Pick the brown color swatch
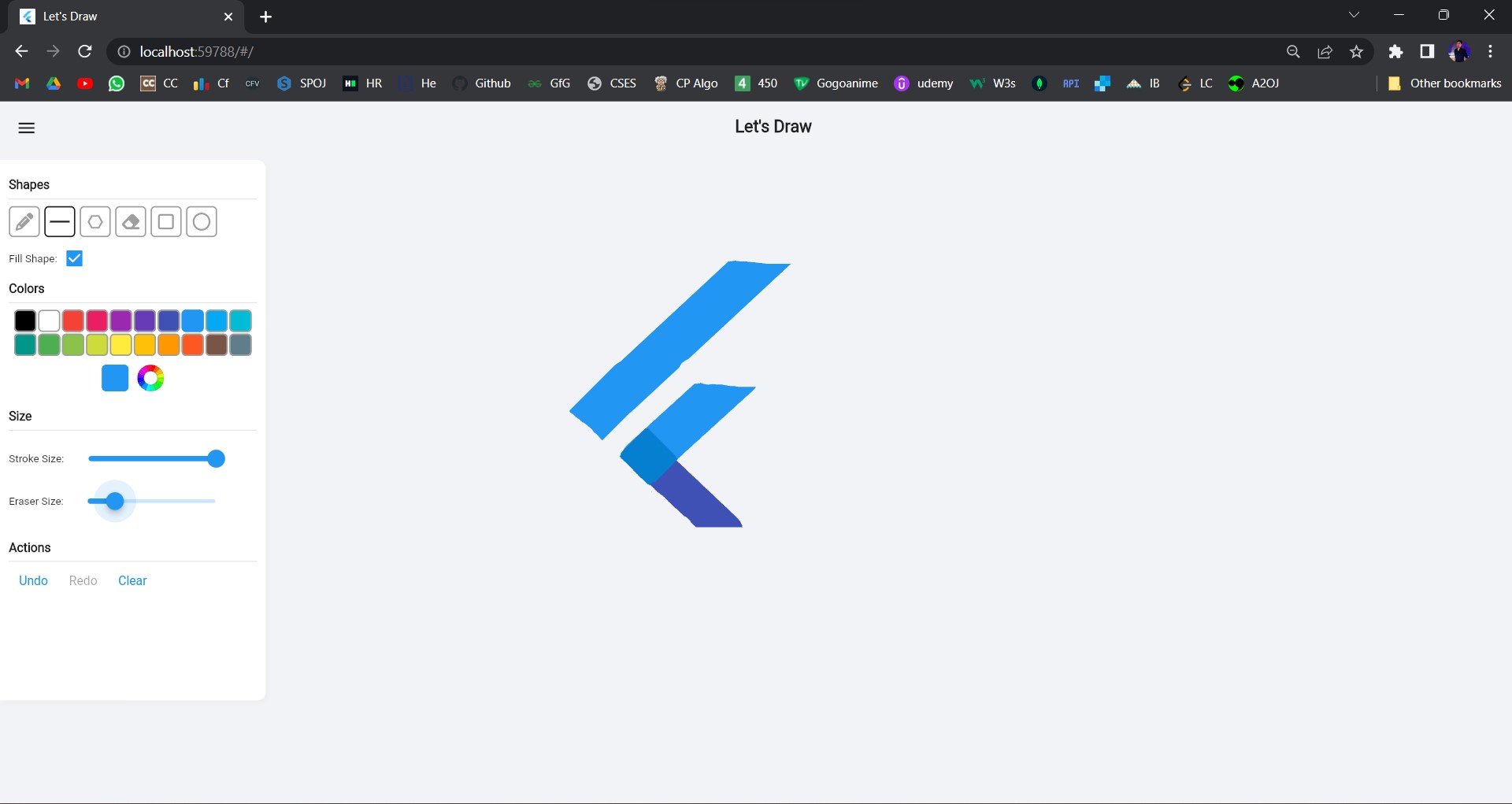Viewport: 1512px width, 804px height. pos(217,345)
